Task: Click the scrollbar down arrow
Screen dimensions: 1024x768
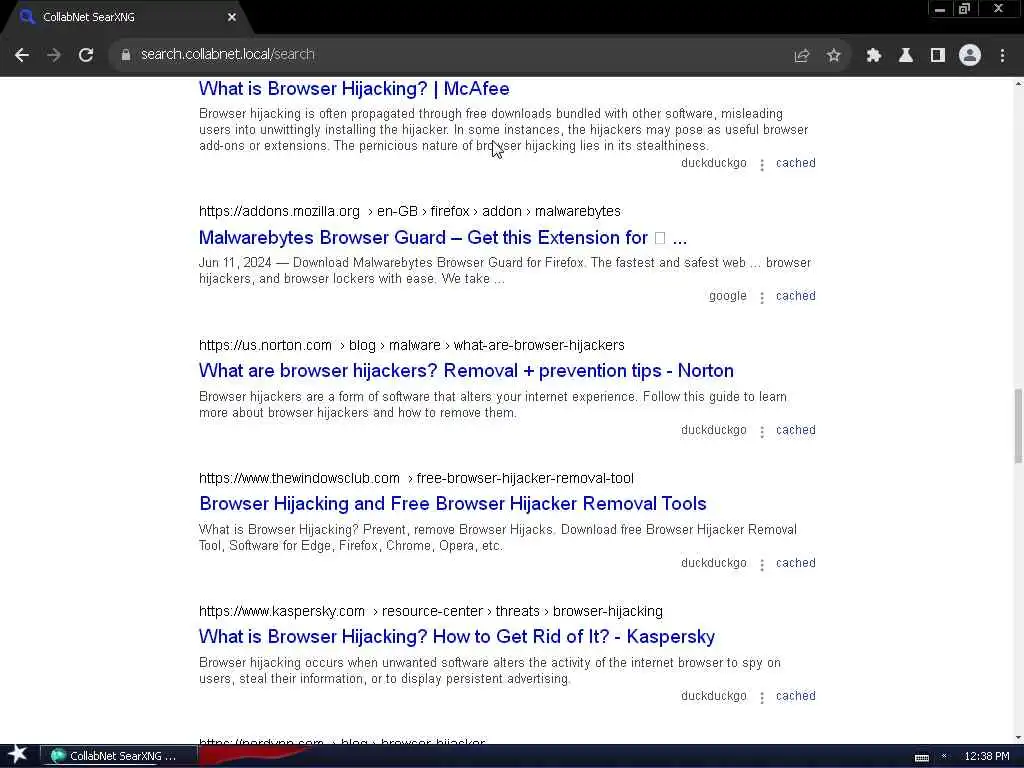Action: tap(1017, 738)
